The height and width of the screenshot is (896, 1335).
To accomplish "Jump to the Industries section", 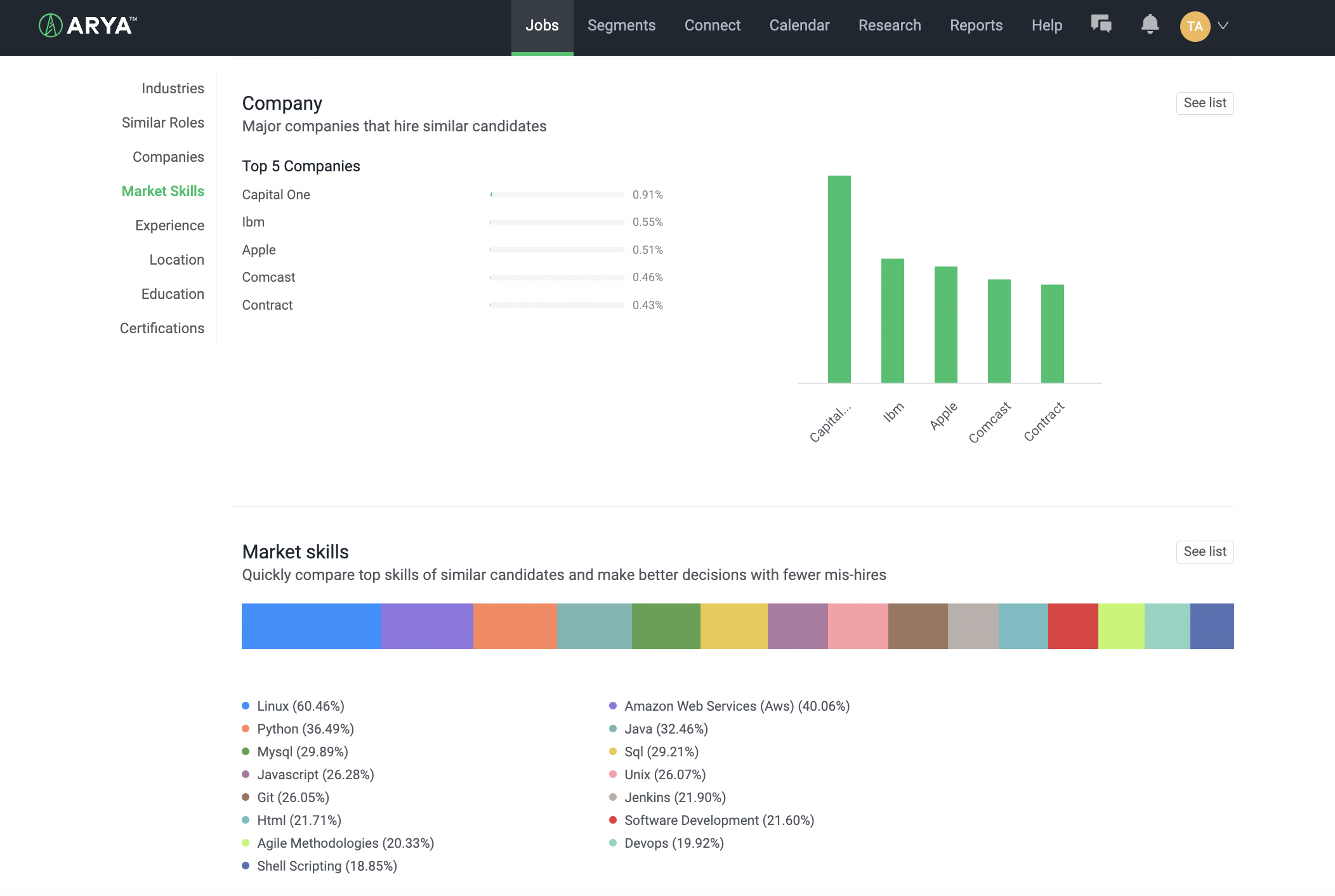I will [173, 88].
